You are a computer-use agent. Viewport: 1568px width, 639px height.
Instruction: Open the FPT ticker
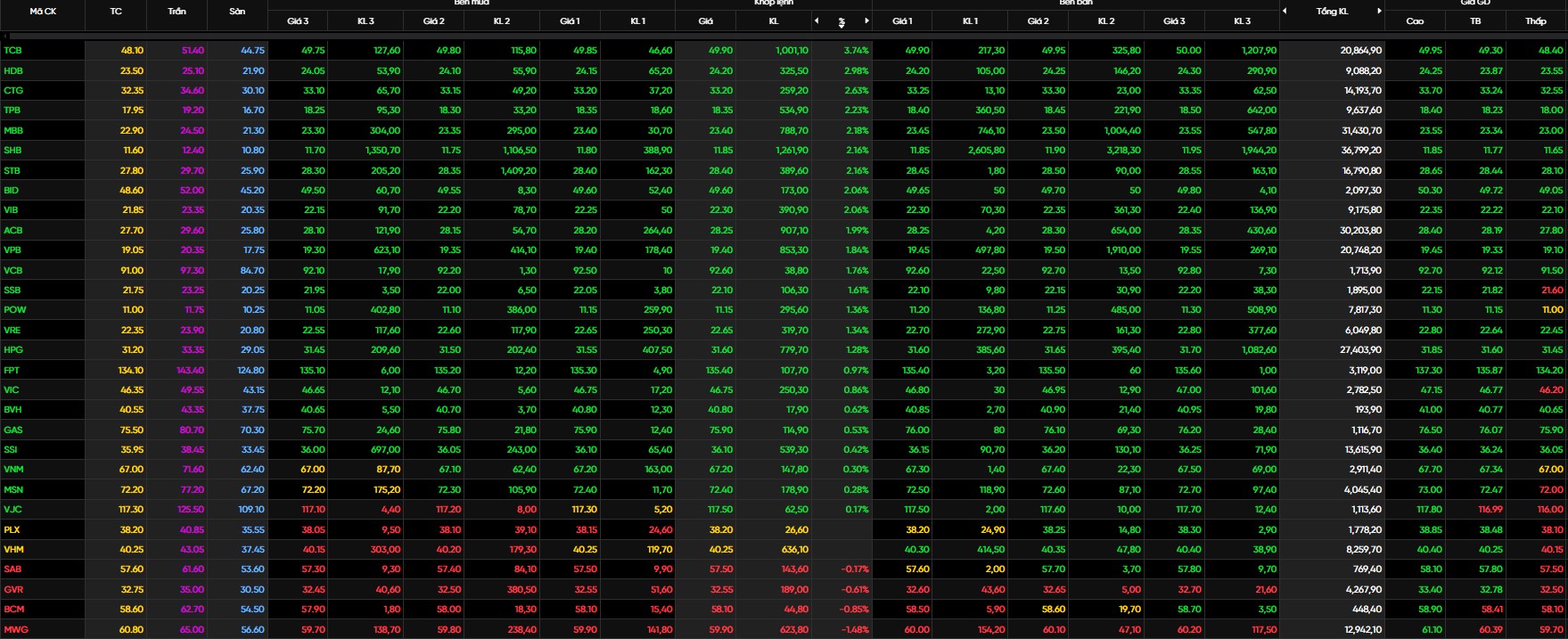coord(12,370)
